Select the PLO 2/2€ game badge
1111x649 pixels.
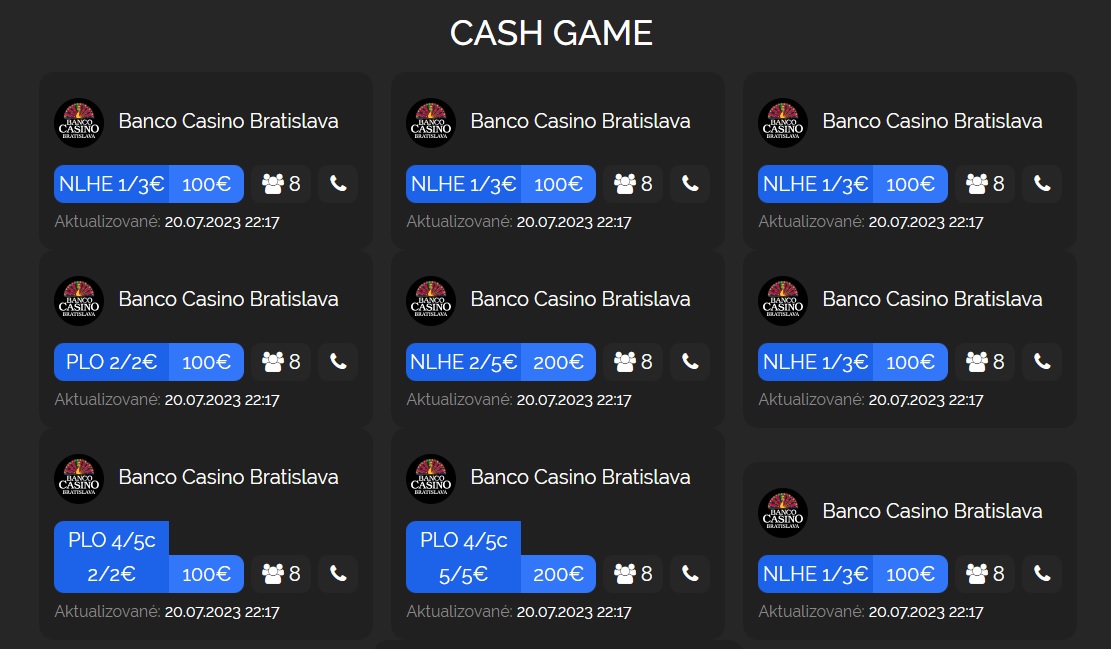click(111, 362)
